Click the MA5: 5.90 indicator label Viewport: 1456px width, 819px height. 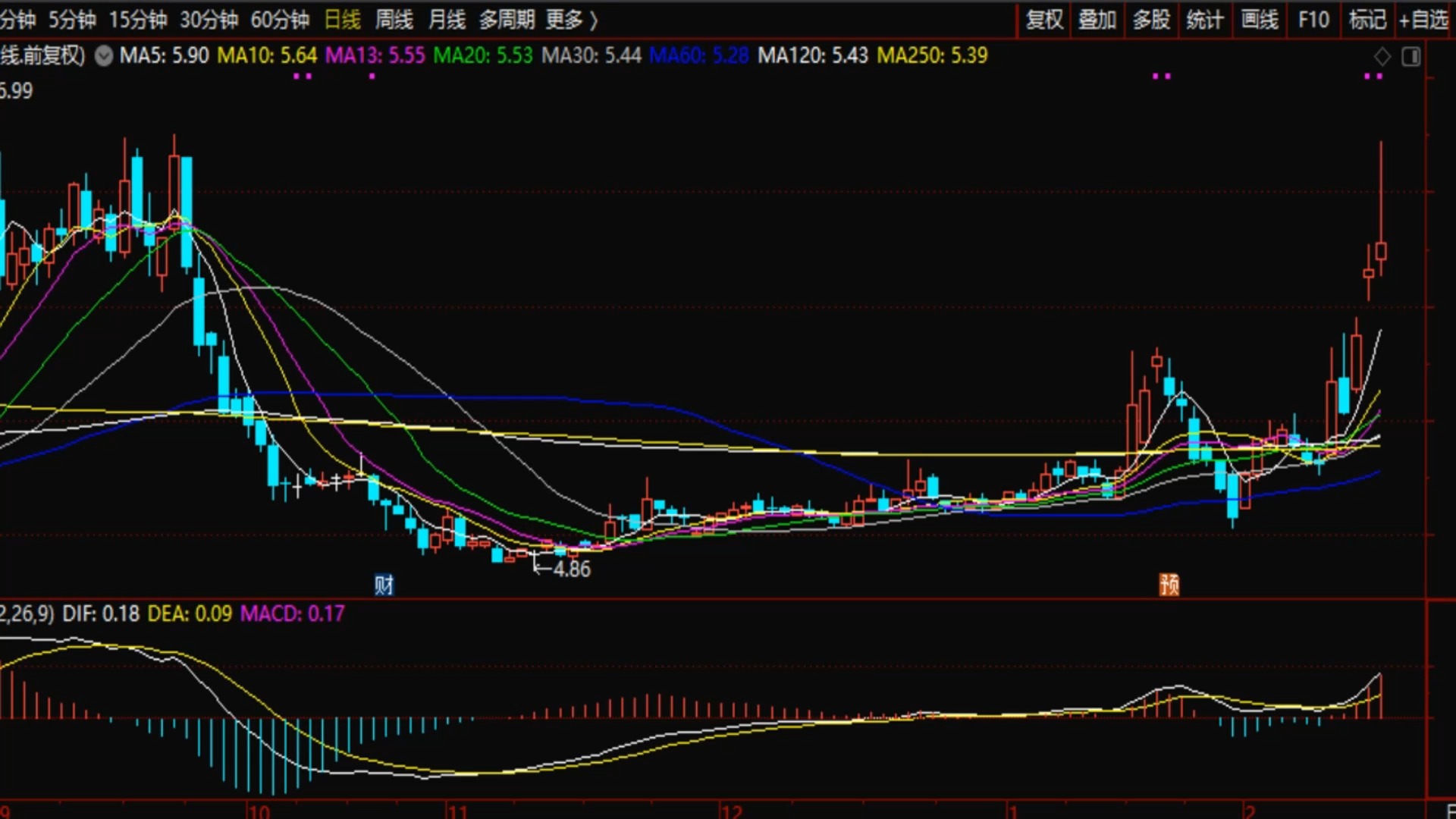[164, 55]
